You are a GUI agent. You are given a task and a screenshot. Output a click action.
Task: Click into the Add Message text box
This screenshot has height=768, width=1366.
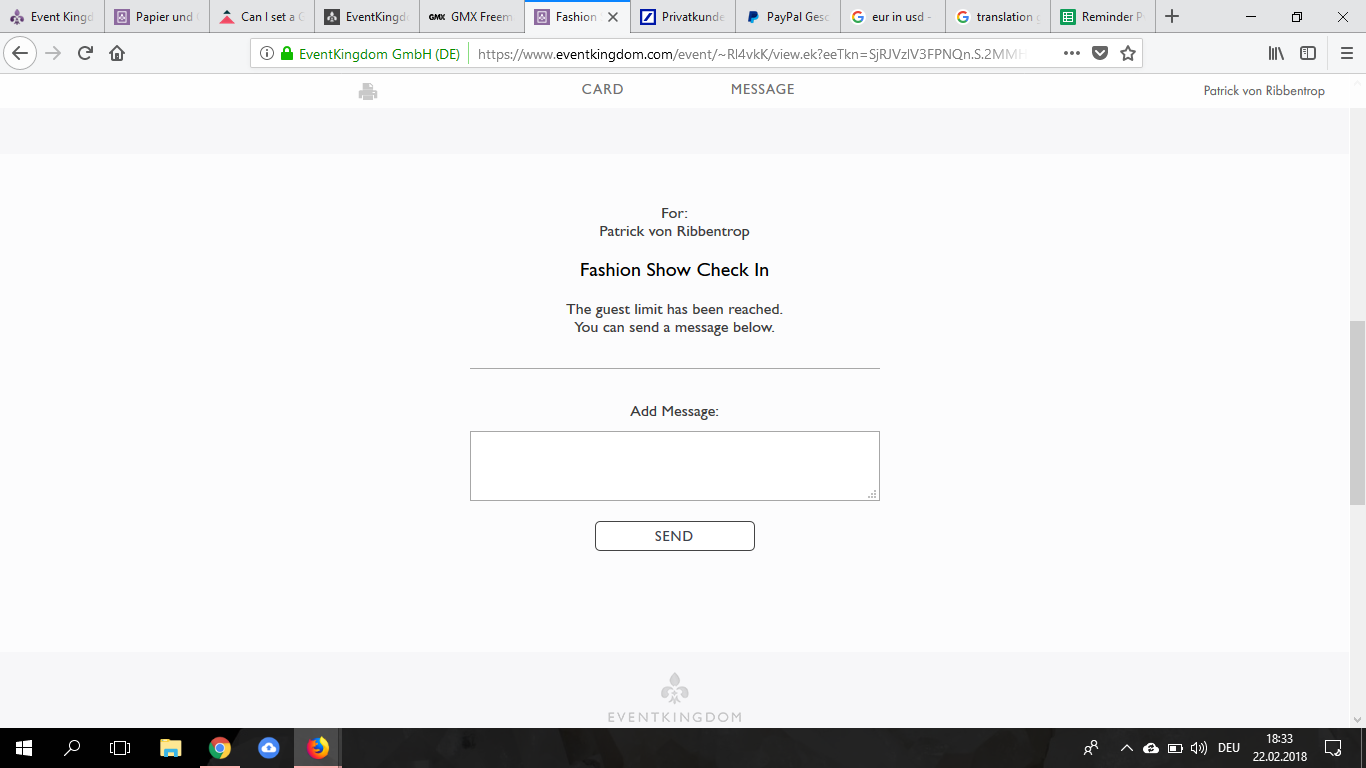click(674, 466)
